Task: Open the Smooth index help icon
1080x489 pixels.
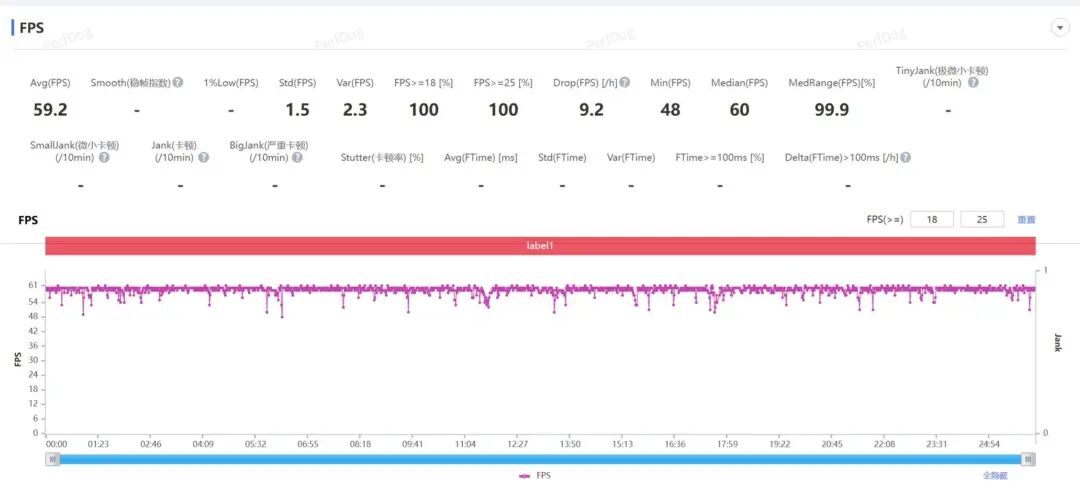Action: point(178,83)
